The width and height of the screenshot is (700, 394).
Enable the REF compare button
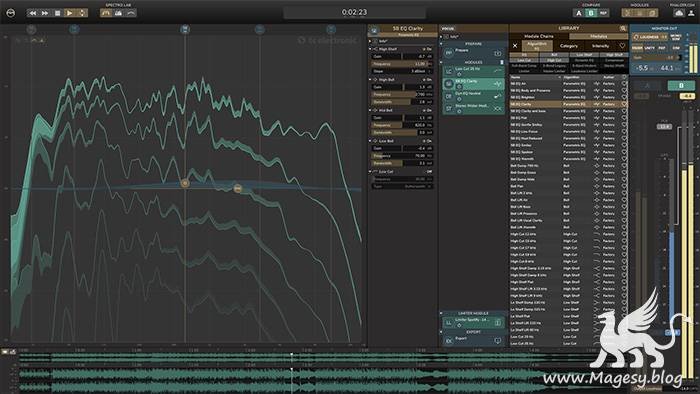(x=603, y=13)
